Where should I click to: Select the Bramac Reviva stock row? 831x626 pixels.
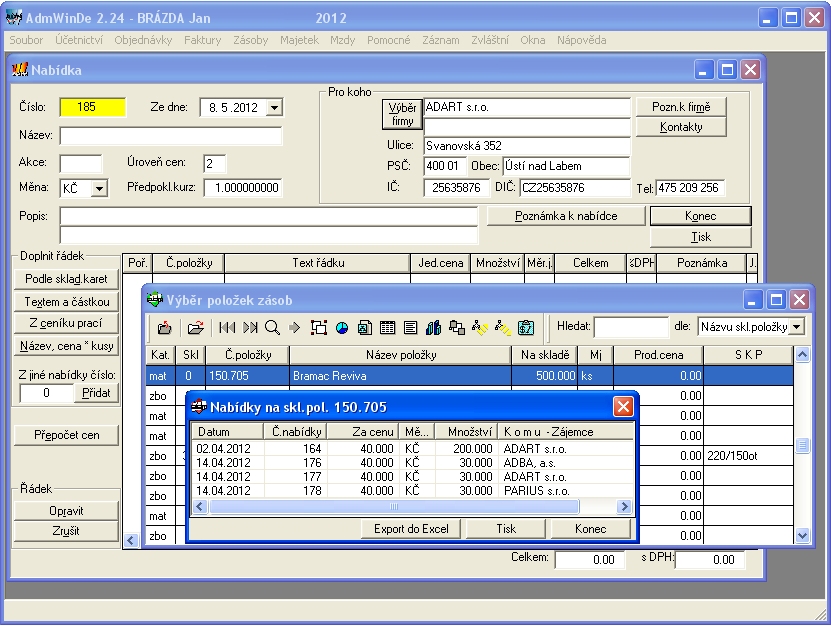tap(470, 376)
